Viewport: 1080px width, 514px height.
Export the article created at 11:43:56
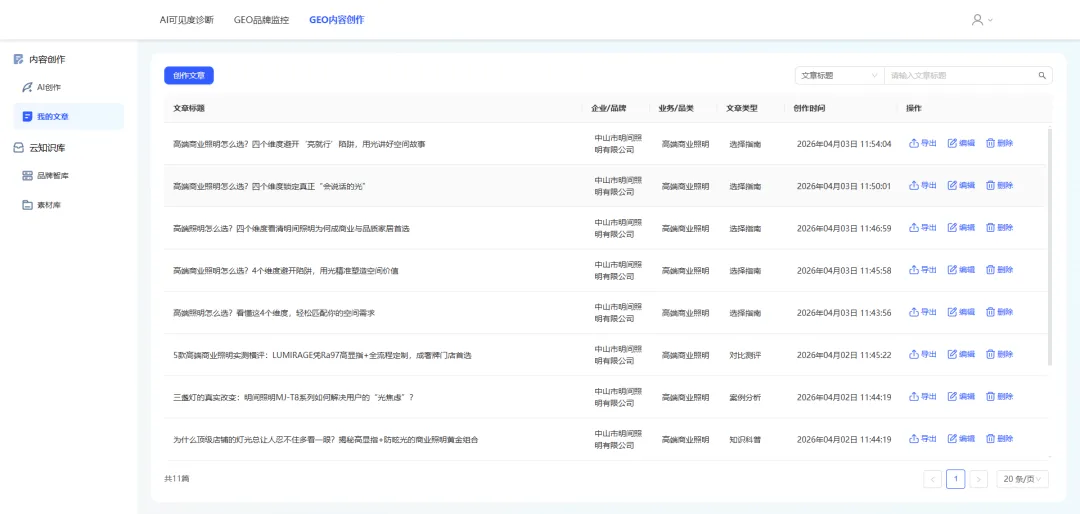(x=923, y=312)
